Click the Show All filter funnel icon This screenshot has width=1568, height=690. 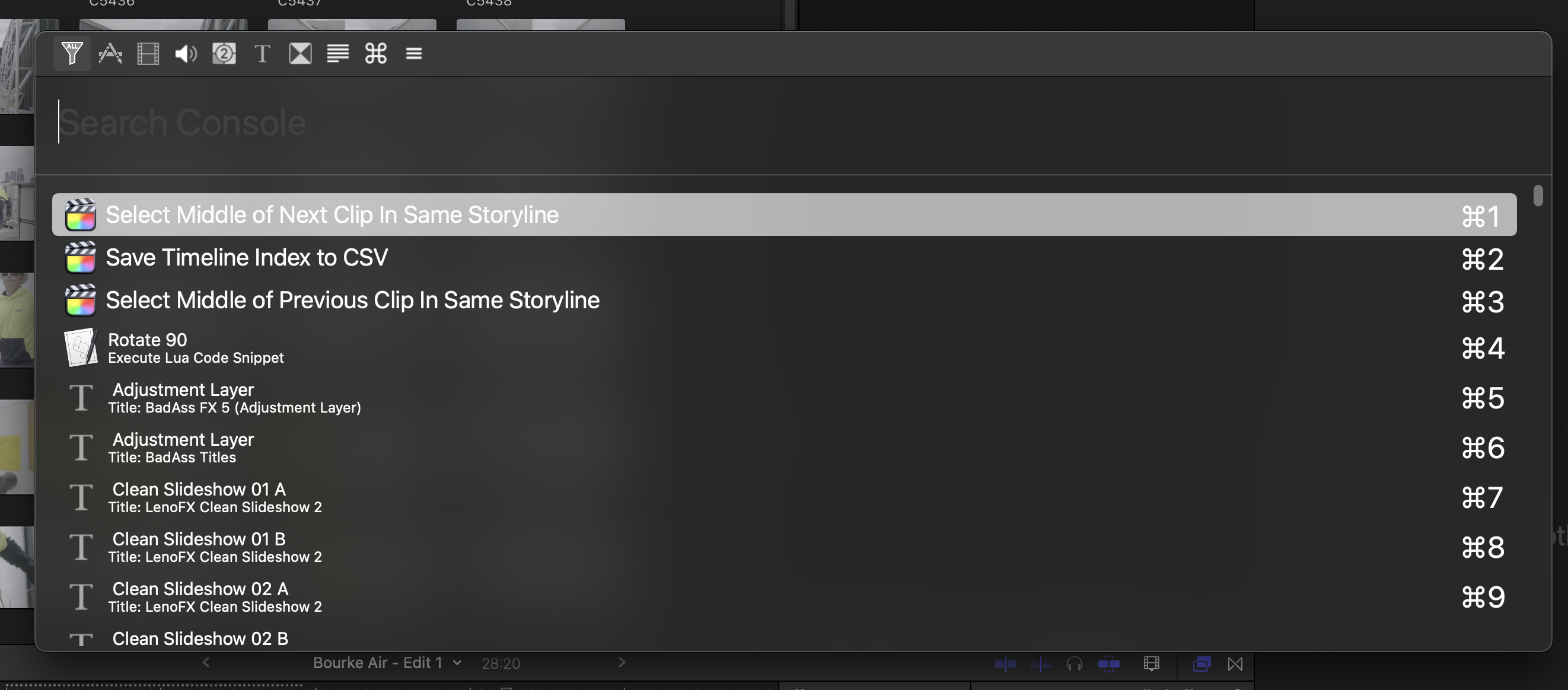tap(72, 53)
